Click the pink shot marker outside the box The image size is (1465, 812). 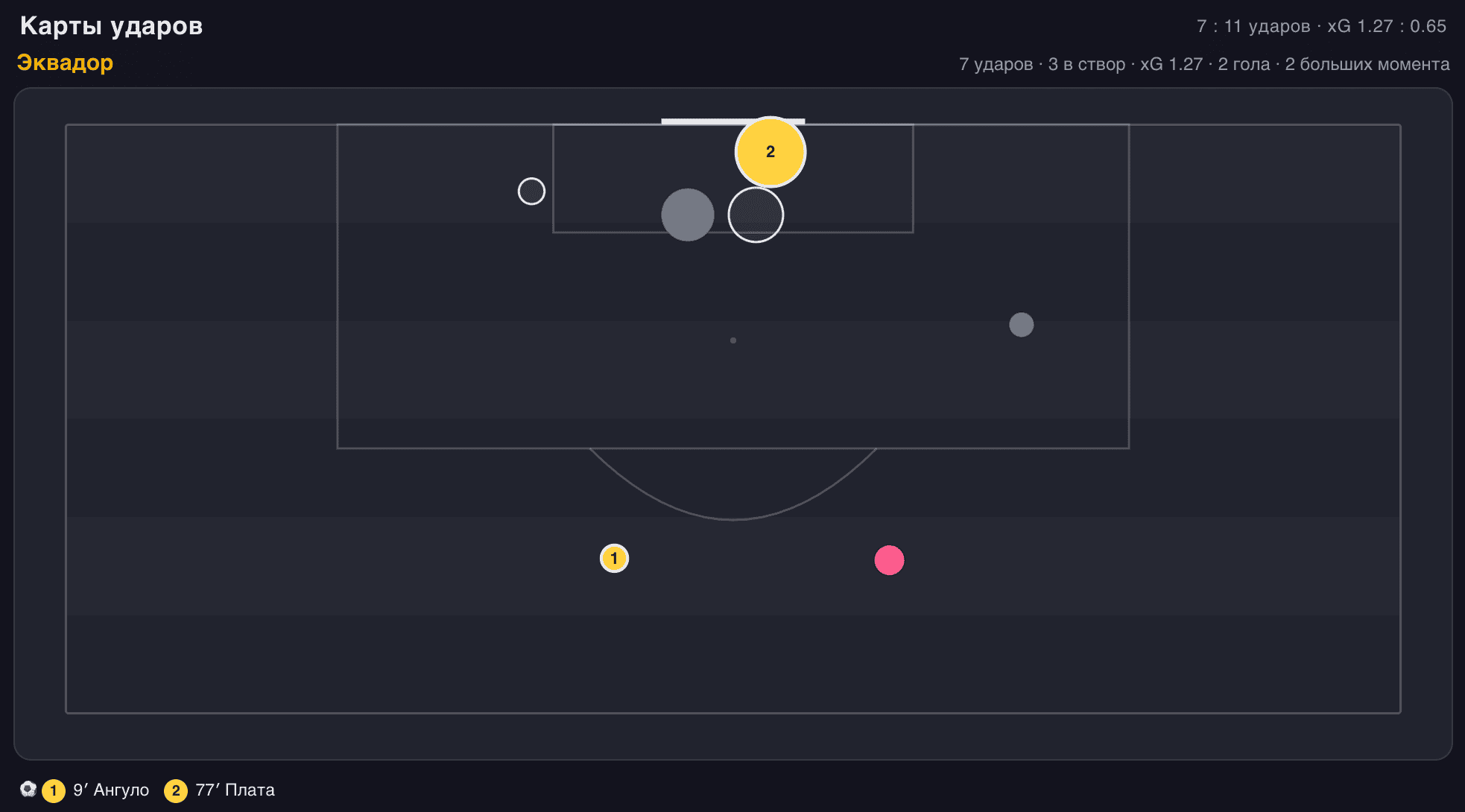[x=889, y=560]
